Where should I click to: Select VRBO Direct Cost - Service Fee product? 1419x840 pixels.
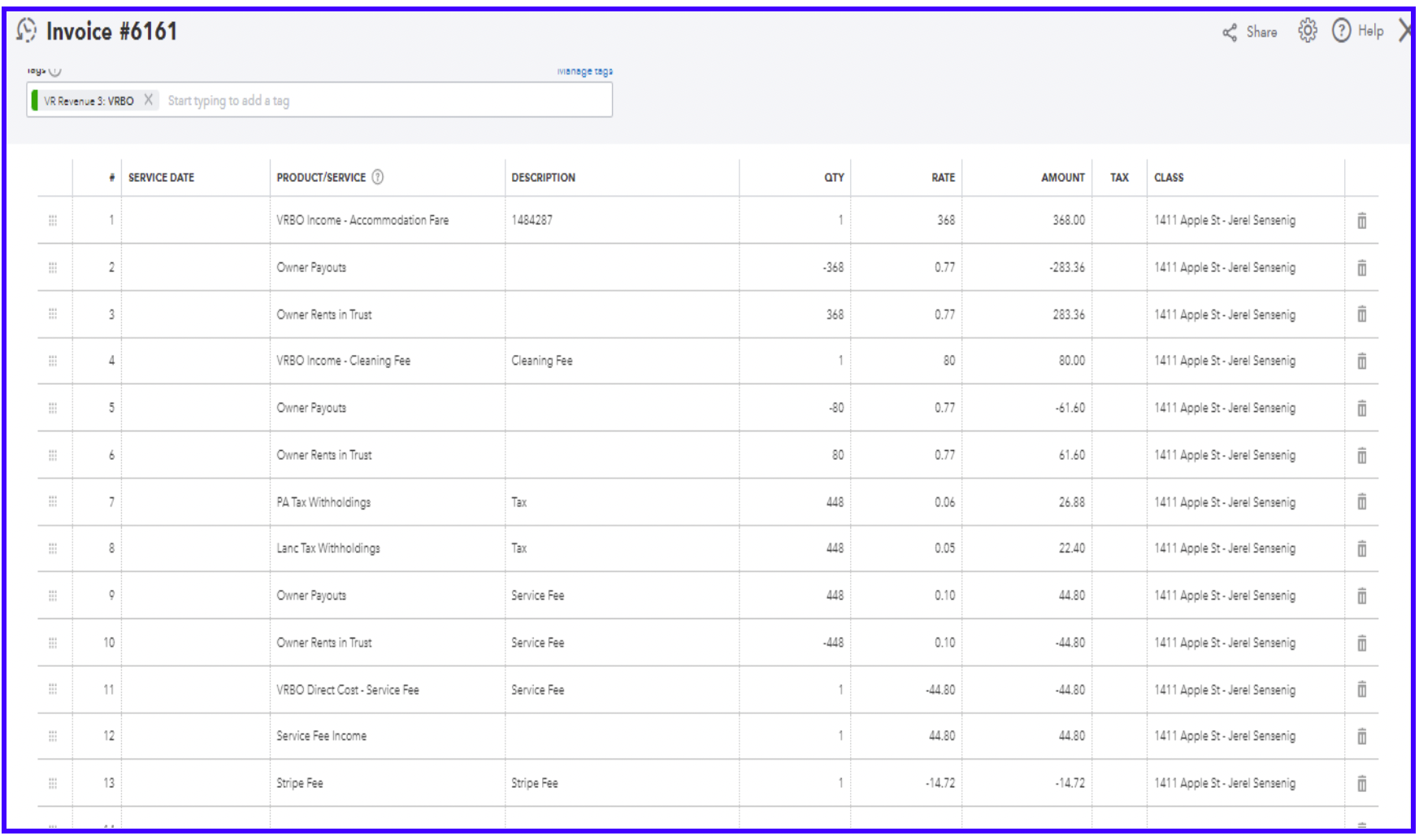[x=348, y=690]
